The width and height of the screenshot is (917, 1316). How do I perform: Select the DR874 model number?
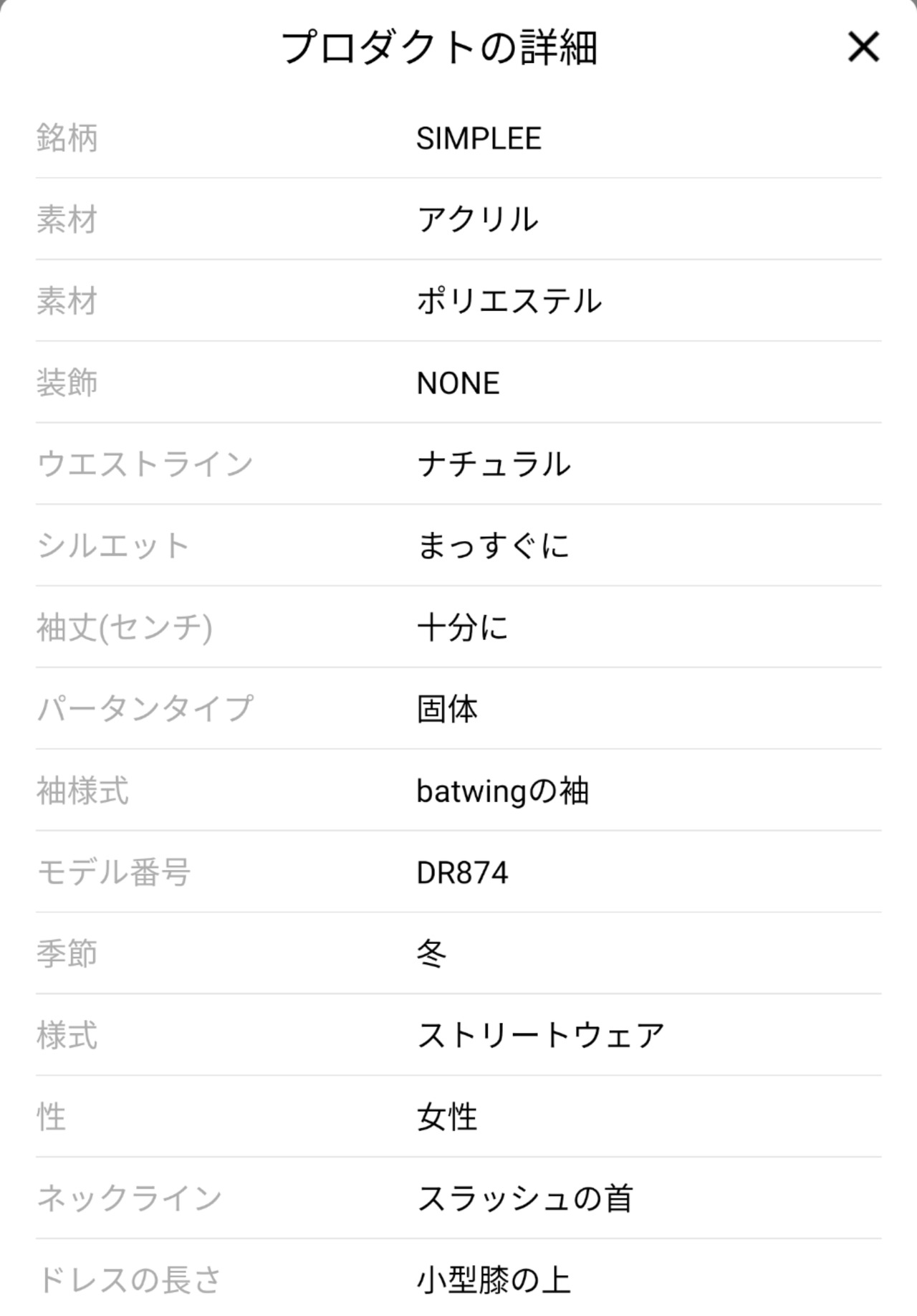[462, 873]
